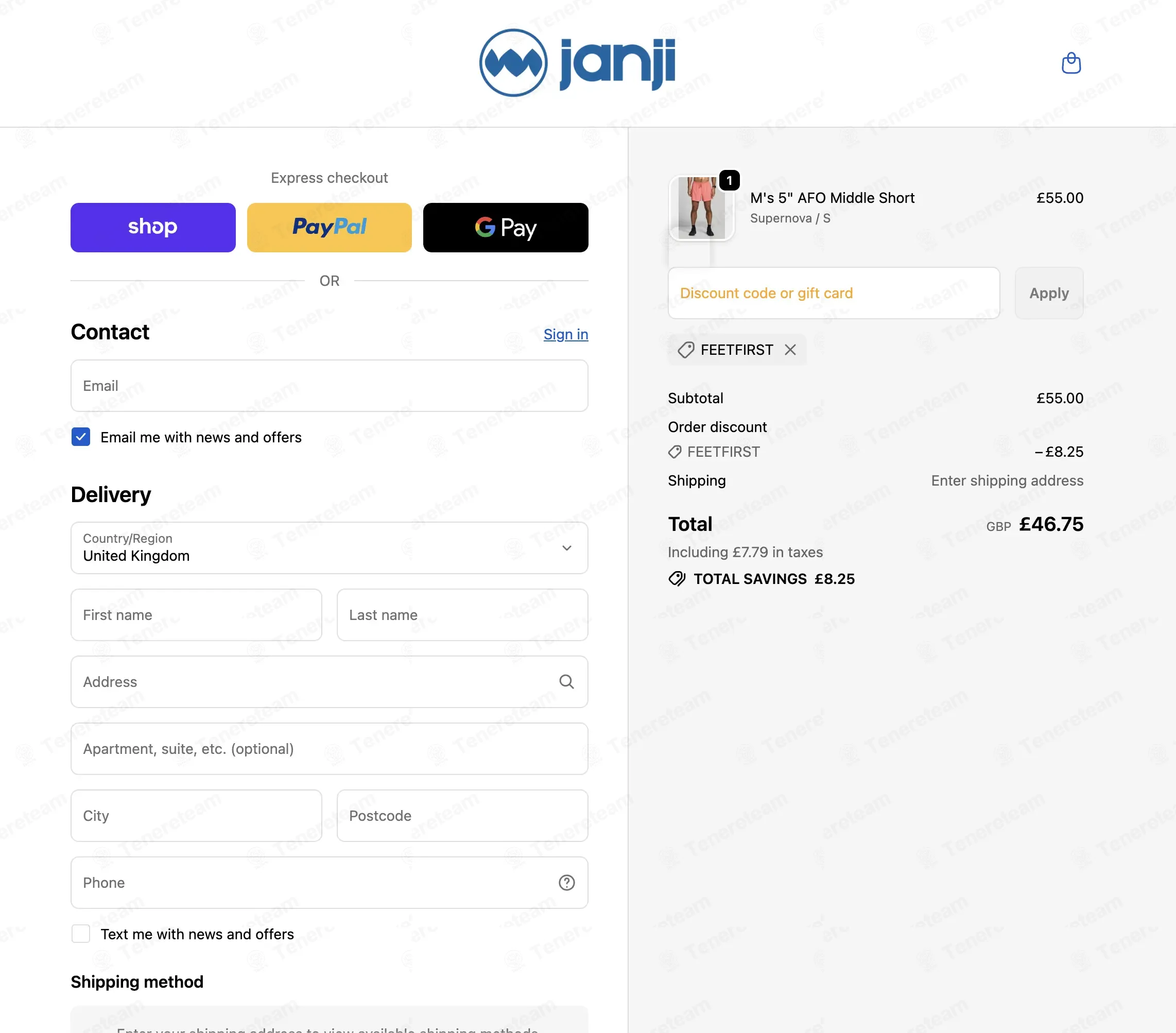Focus the Last name field
This screenshot has width=1176, height=1033.
tap(462, 615)
